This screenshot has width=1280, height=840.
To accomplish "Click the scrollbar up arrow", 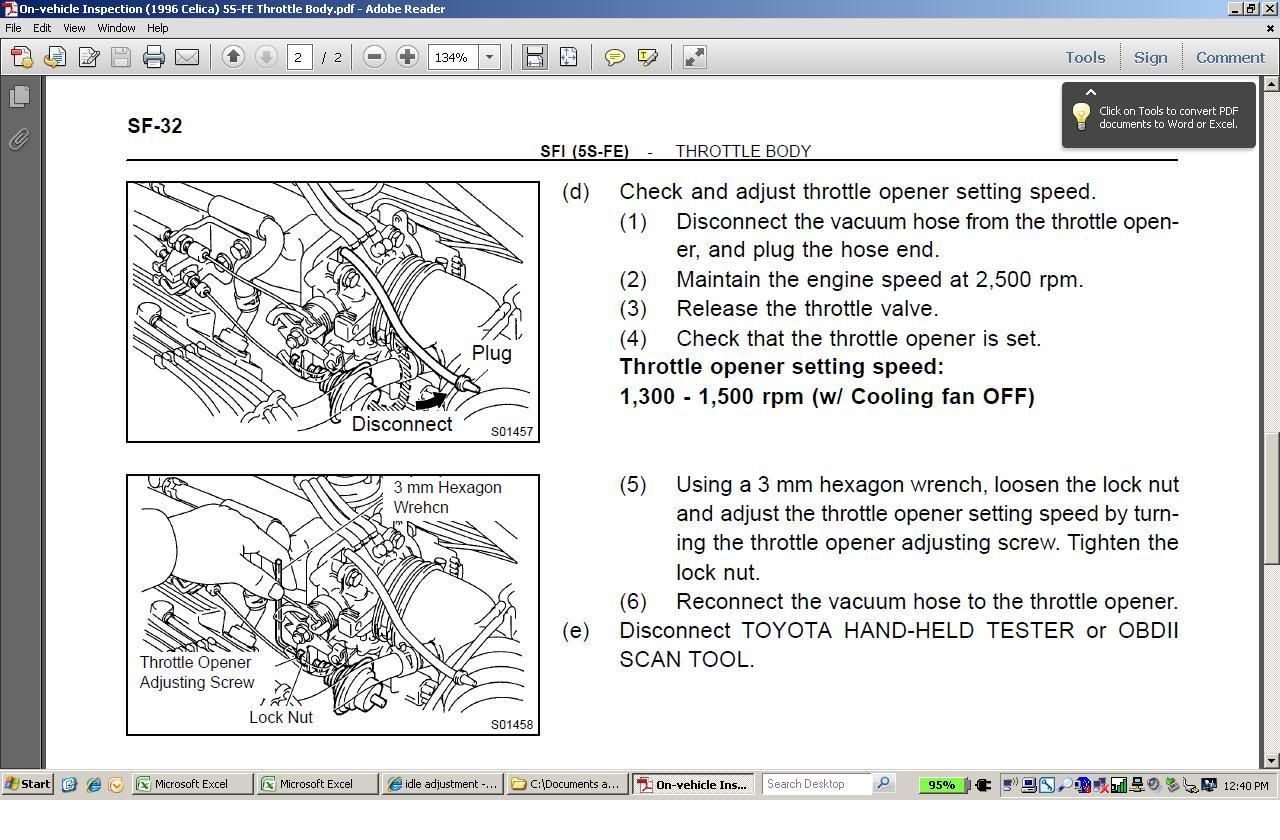I will (x=1272, y=85).
